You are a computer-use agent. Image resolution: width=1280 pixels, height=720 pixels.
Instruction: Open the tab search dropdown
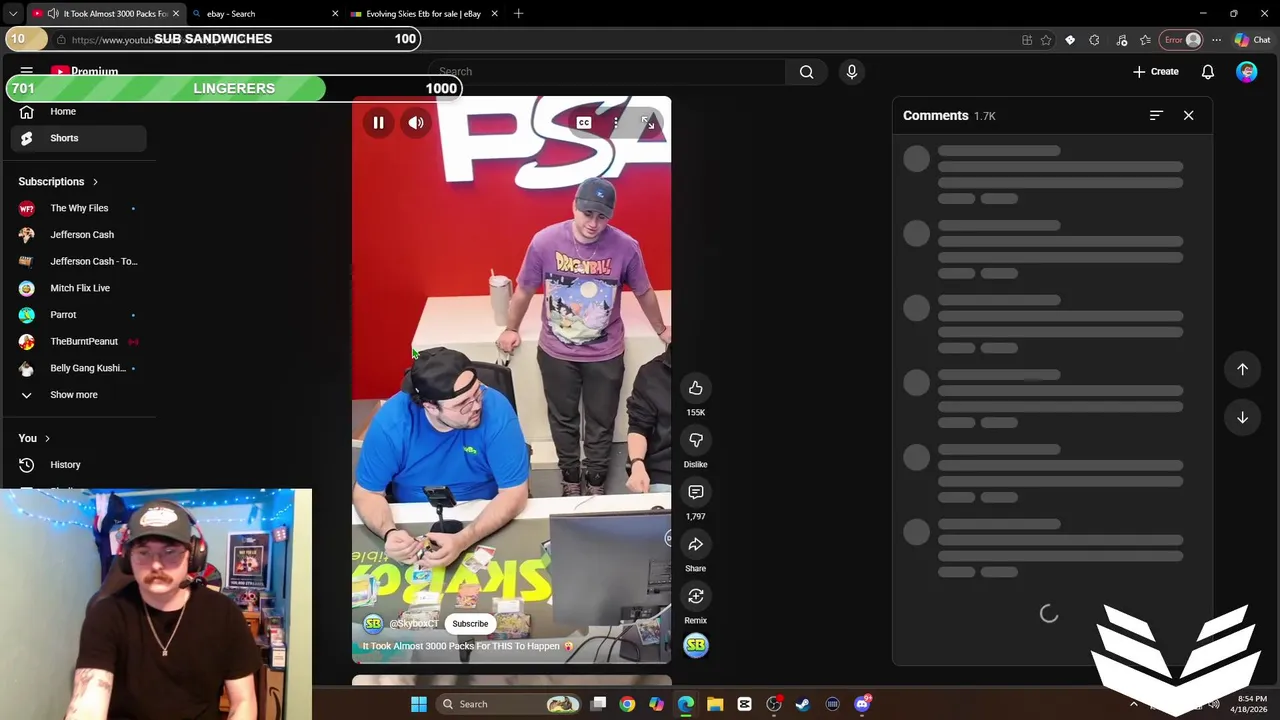pyautogui.click(x=13, y=14)
